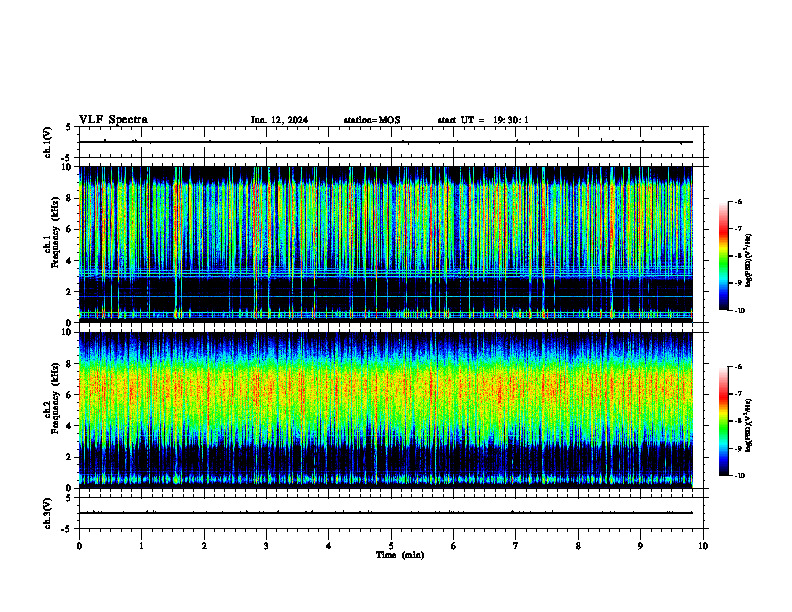Click the '5' tick on ch.1(V) axis

point(69,127)
